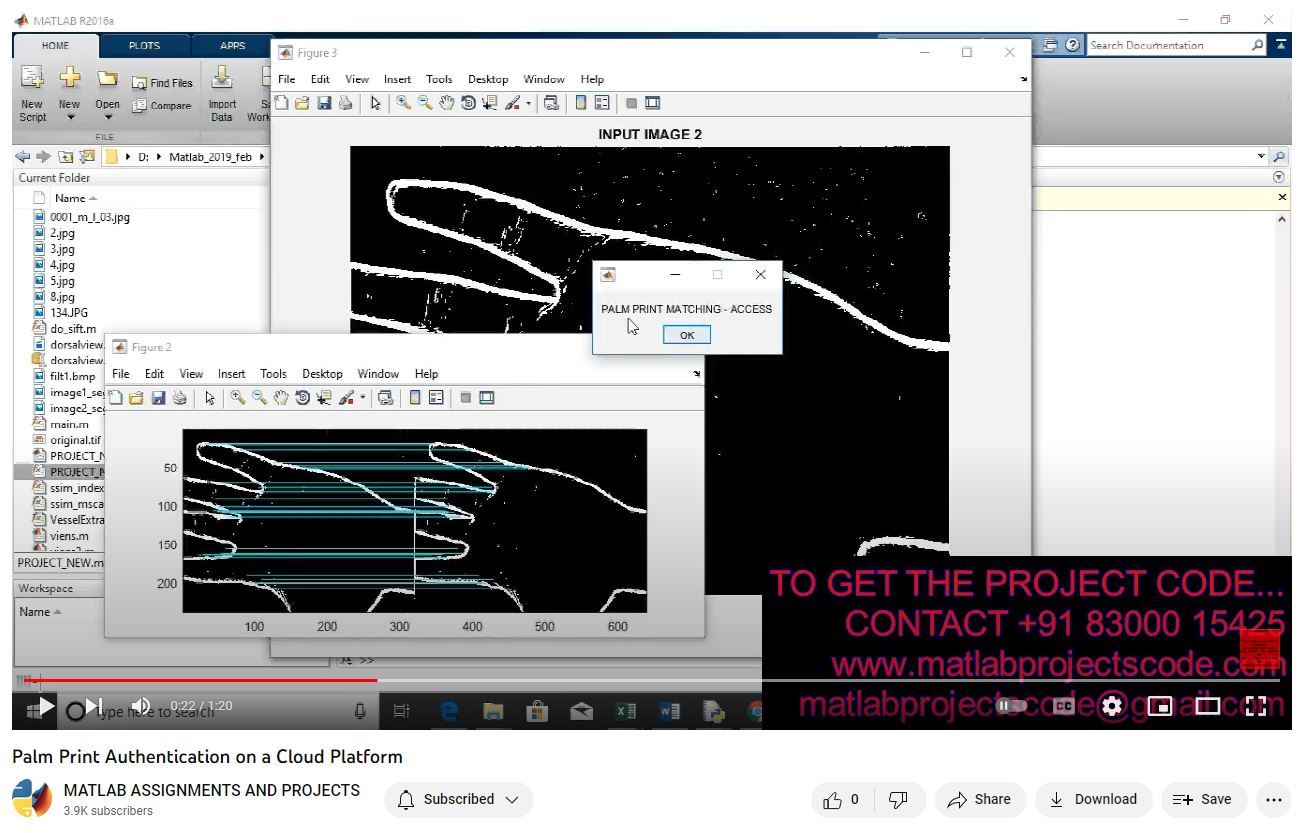
Task: Switch to the PLOTS tab in MATLAB
Action: click(144, 46)
